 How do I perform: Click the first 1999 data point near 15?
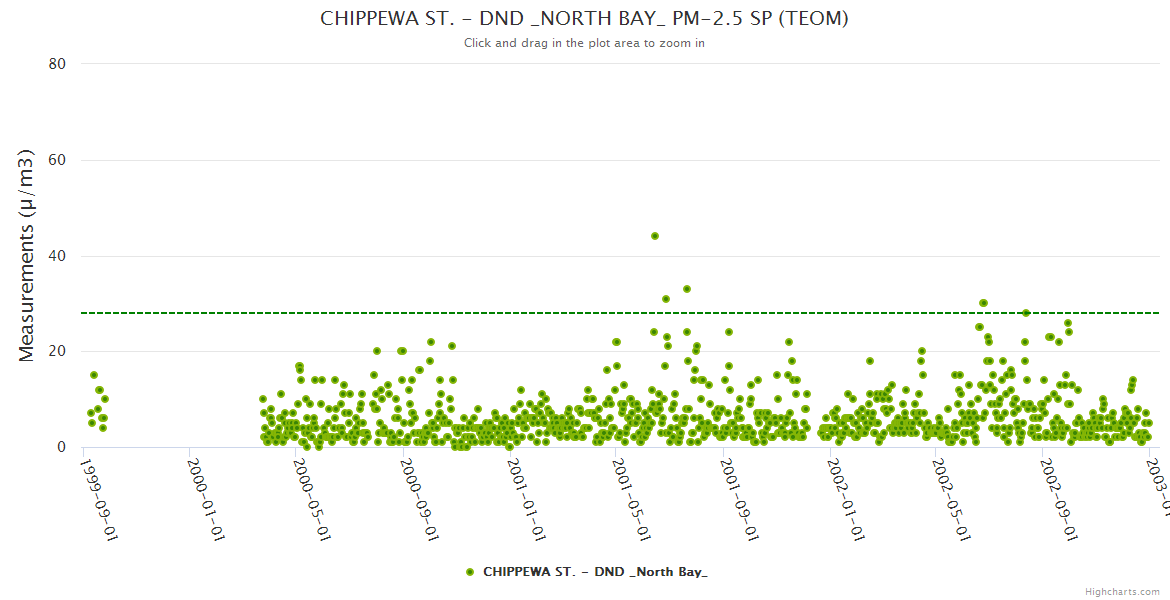pyautogui.click(x=94, y=375)
